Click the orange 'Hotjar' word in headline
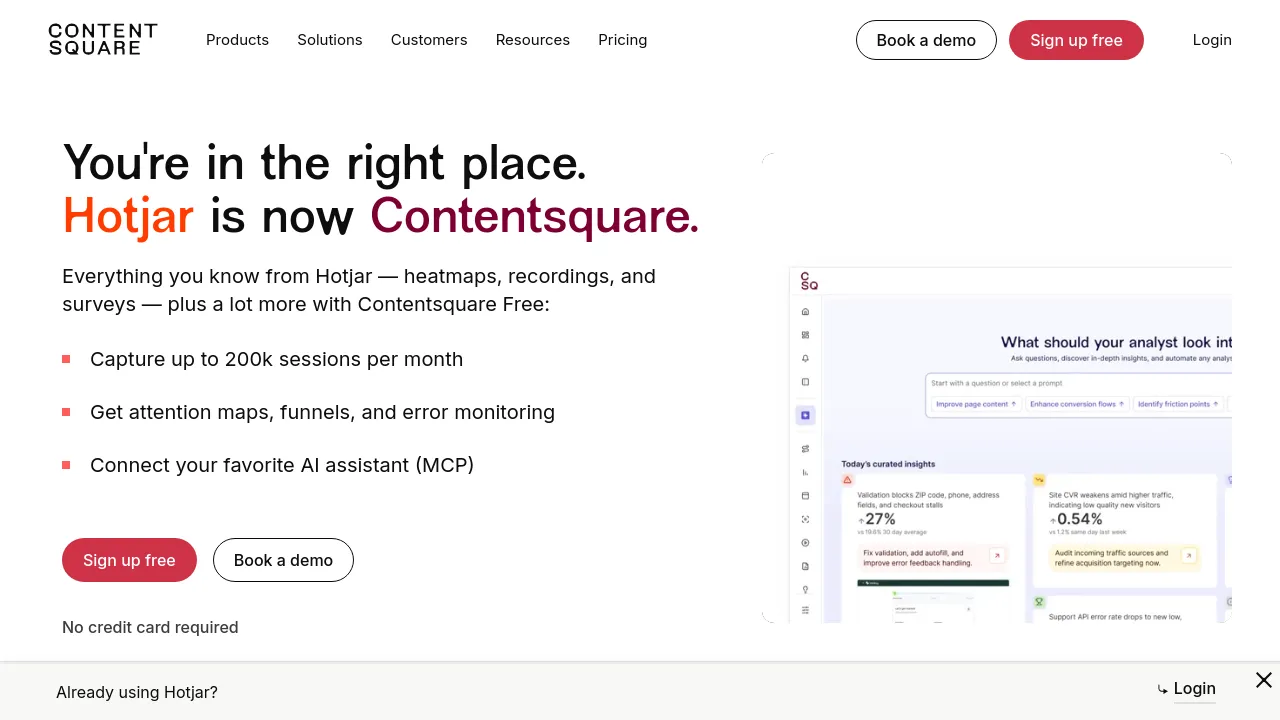 point(128,215)
